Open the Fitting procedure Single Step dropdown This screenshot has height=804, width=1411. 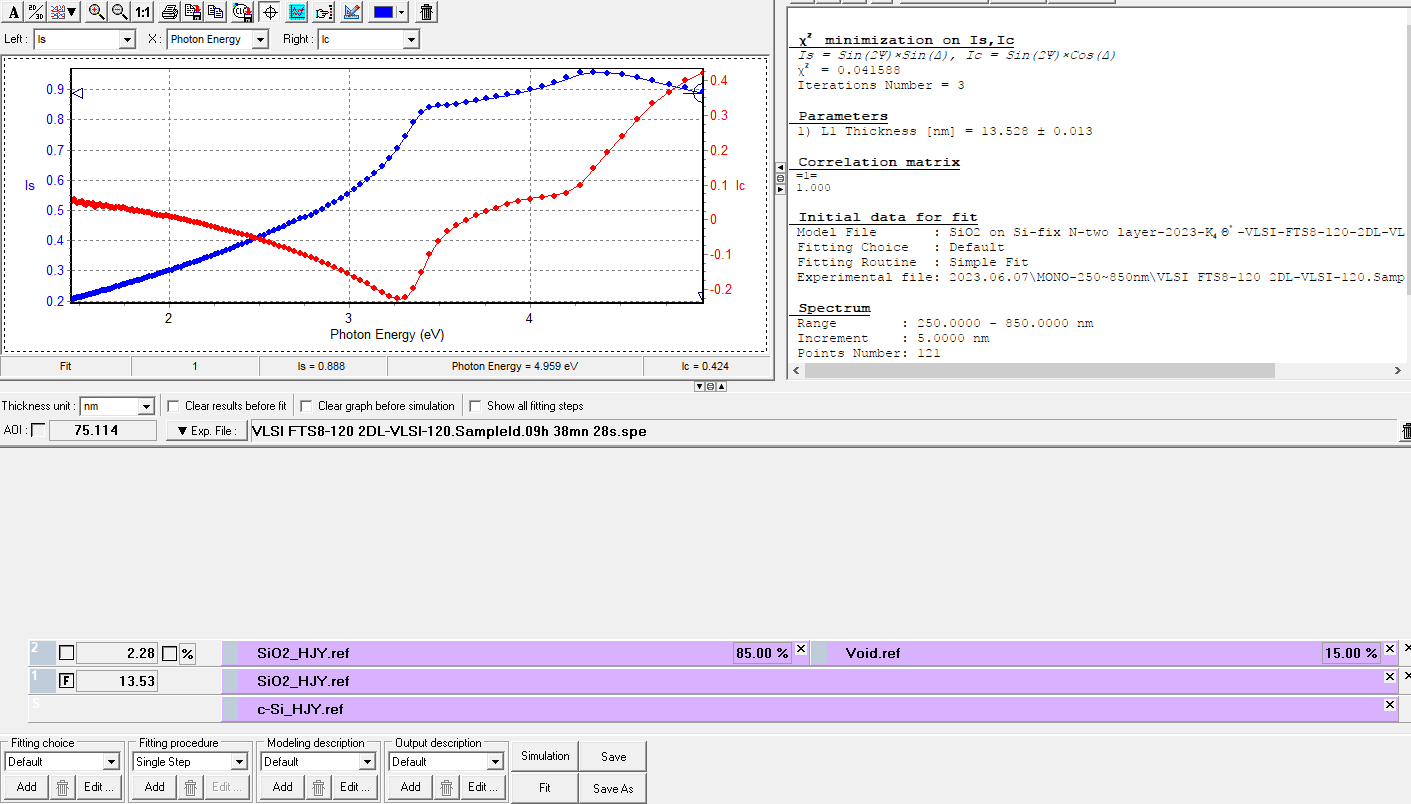[x=240, y=761]
